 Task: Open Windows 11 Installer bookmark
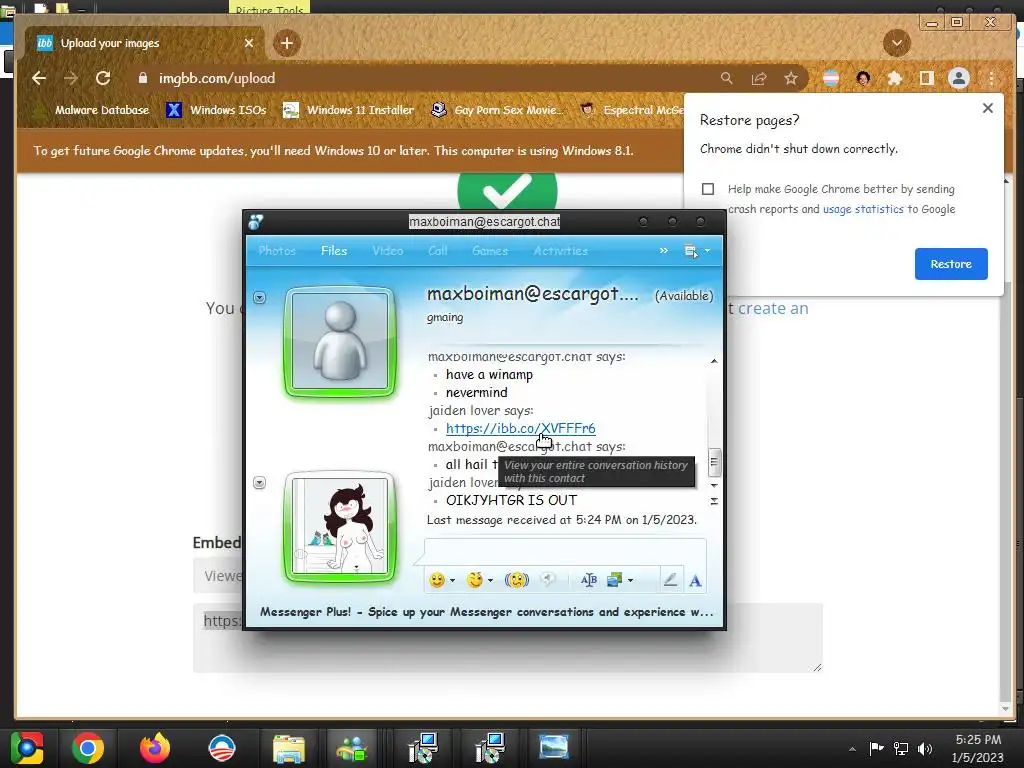pos(349,110)
